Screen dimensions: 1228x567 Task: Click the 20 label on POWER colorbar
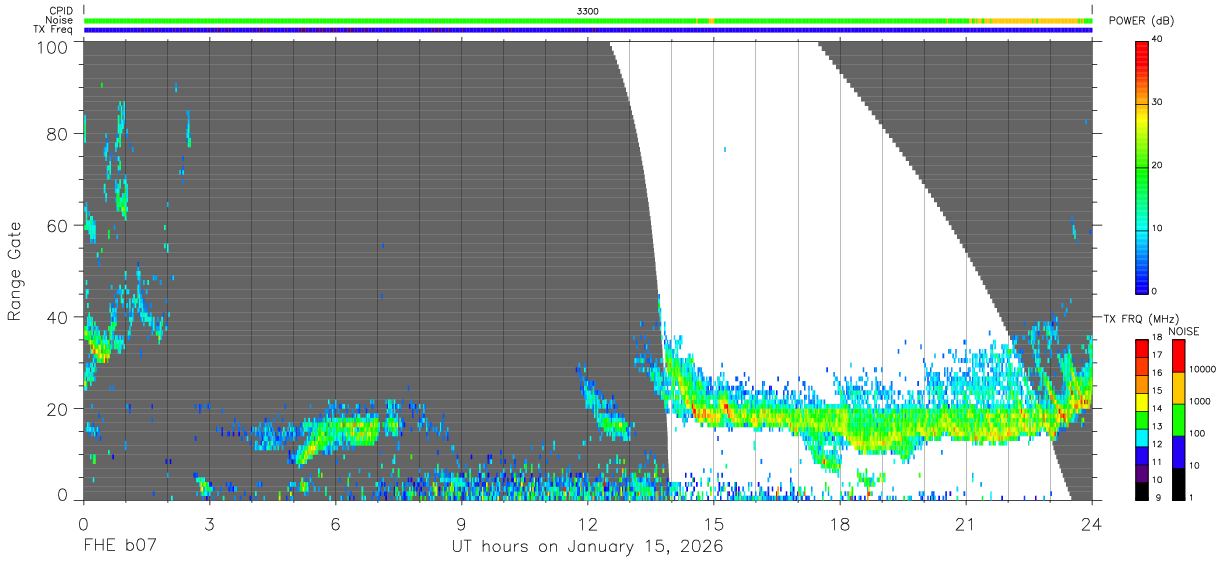click(1159, 165)
